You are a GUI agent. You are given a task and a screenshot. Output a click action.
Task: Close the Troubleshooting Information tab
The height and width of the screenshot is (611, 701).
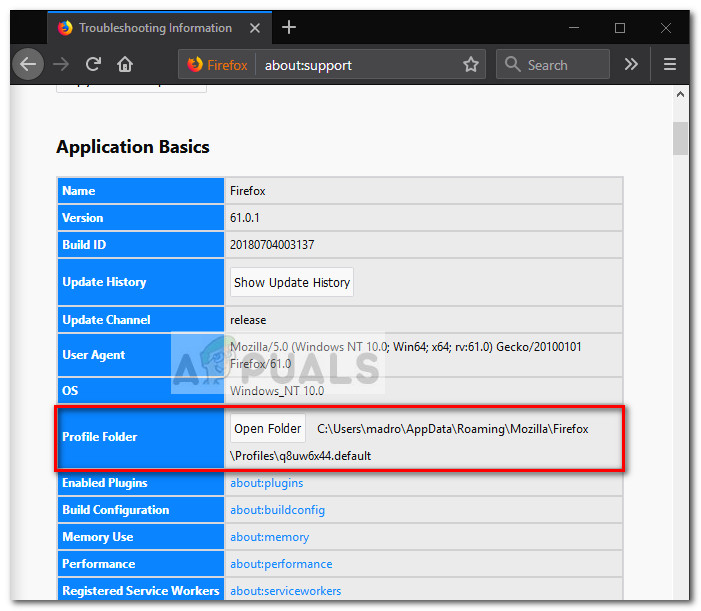[255, 28]
